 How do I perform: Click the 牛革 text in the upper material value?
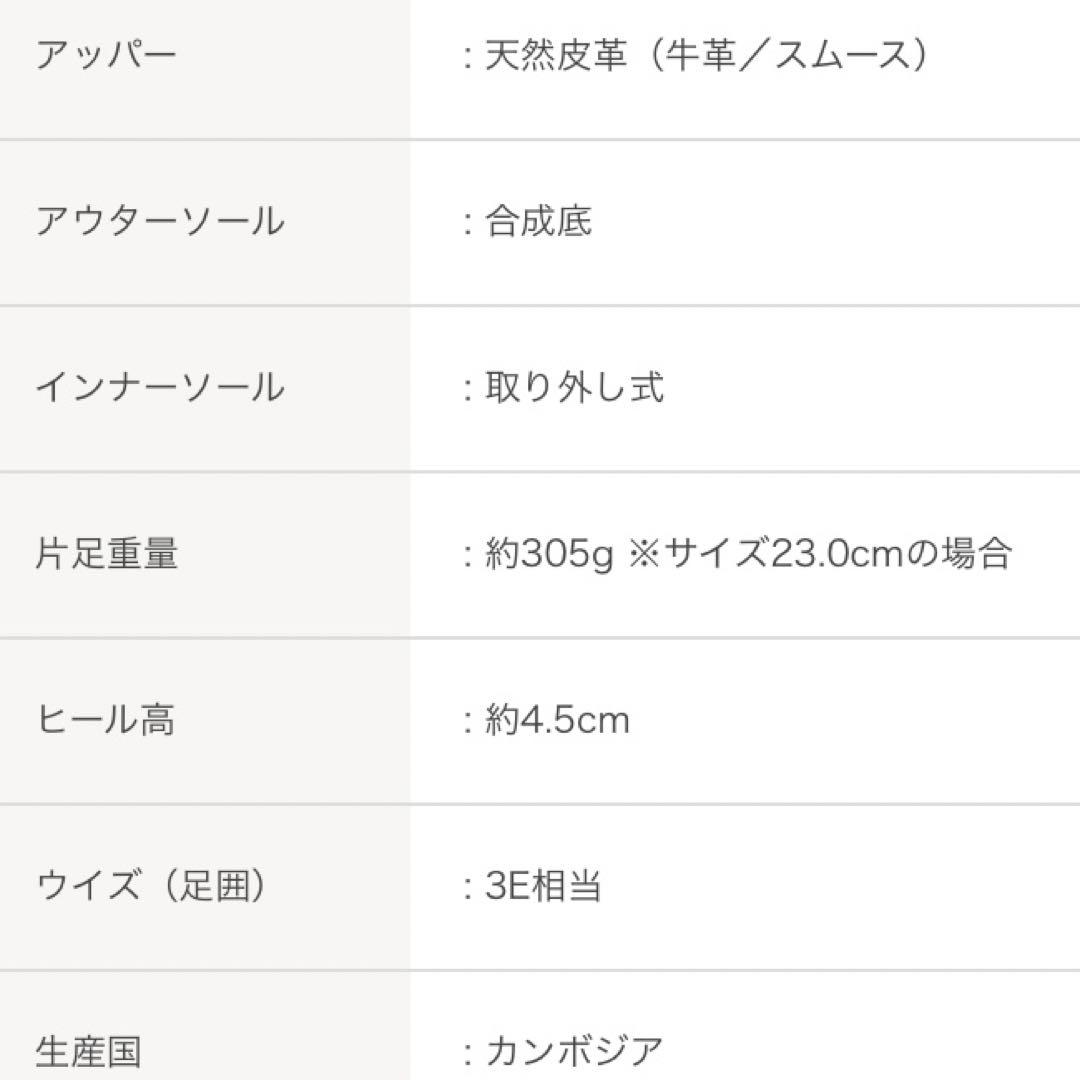[x=701, y=55]
